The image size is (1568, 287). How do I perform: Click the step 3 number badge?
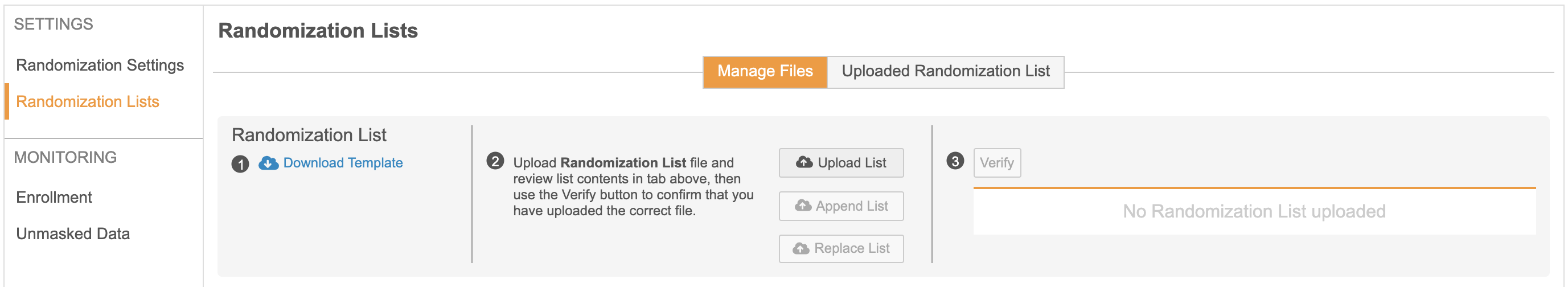955,162
